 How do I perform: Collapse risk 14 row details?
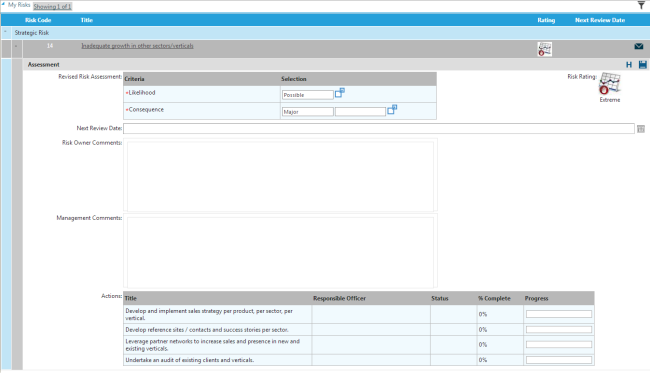16,46
